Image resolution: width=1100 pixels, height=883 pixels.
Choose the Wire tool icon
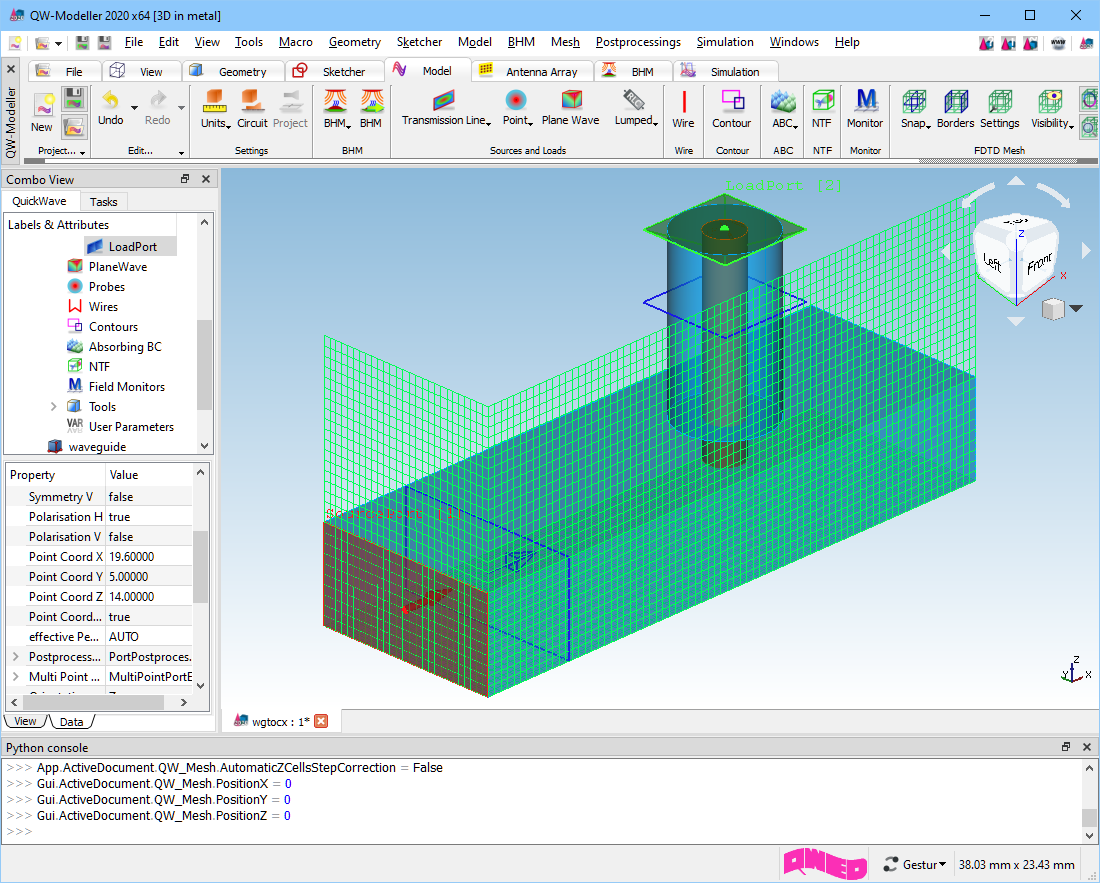point(683,100)
